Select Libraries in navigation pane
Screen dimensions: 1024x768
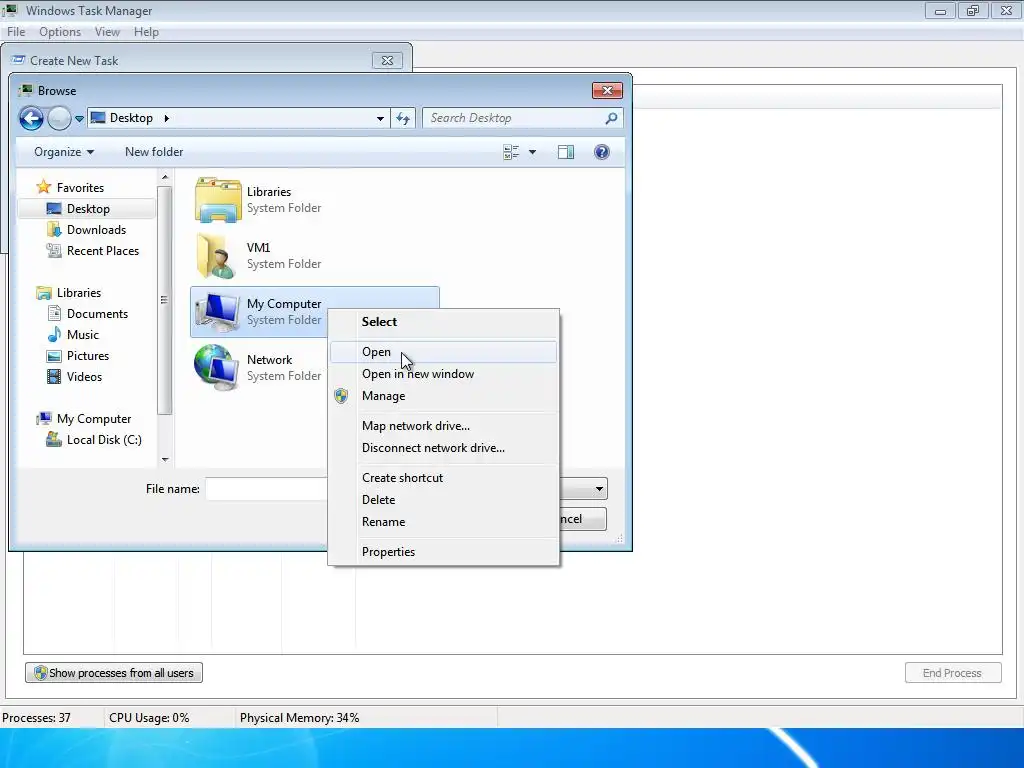[x=78, y=293]
